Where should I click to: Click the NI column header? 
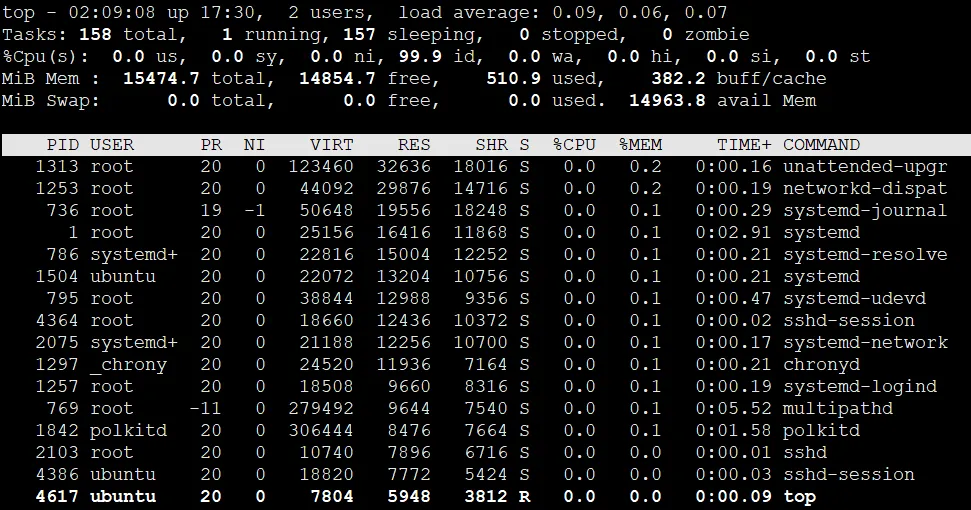[254, 145]
